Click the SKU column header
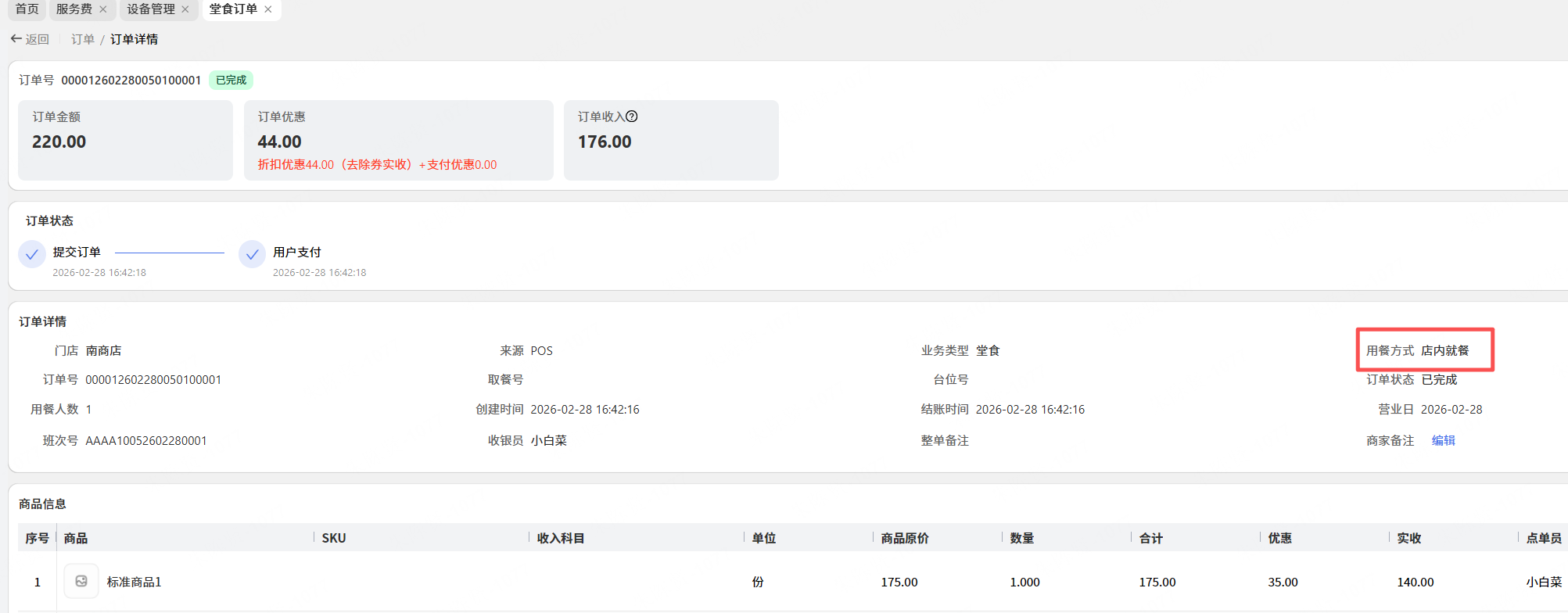This screenshot has height=613, width=1568. (x=334, y=538)
